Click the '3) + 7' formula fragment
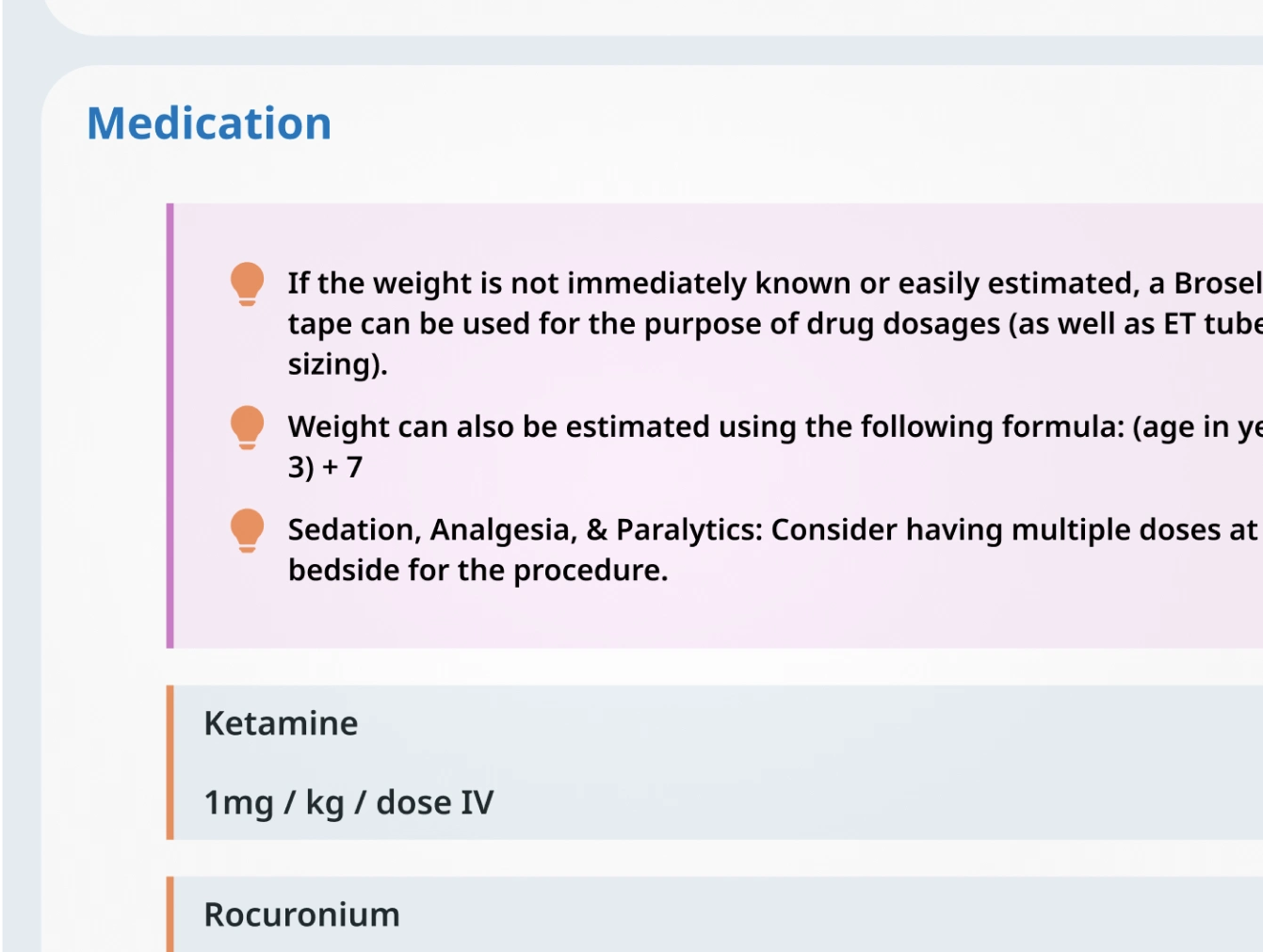 [325, 467]
